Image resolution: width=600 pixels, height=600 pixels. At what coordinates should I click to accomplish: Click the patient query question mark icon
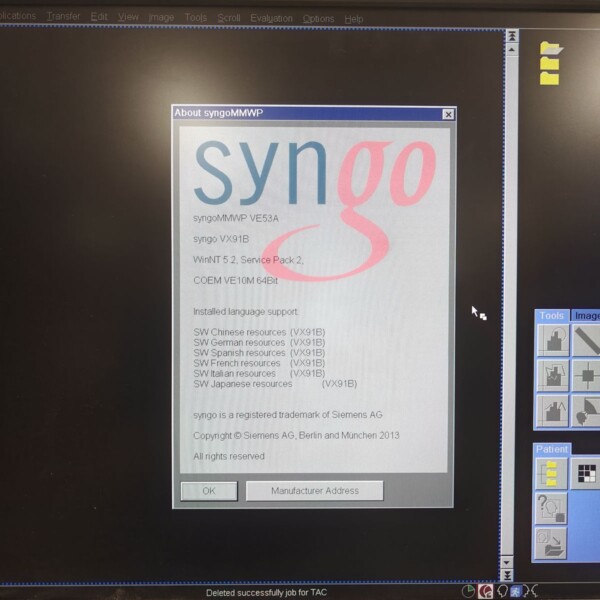(551, 508)
